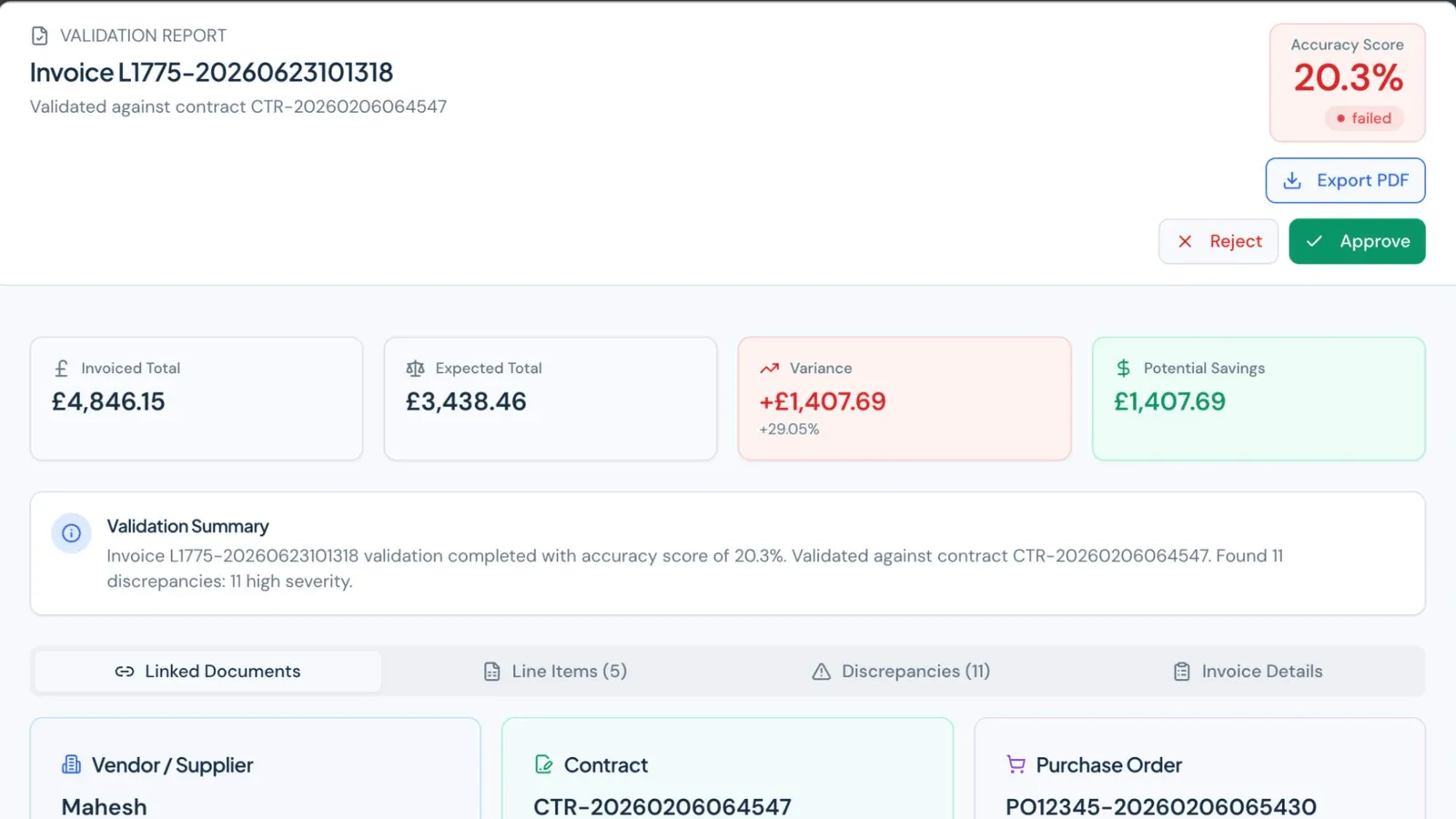Click the link icon in Linked Documents tab
The width and height of the screenshot is (1456, 819).
pyautogui.click(x=125, y=672)
